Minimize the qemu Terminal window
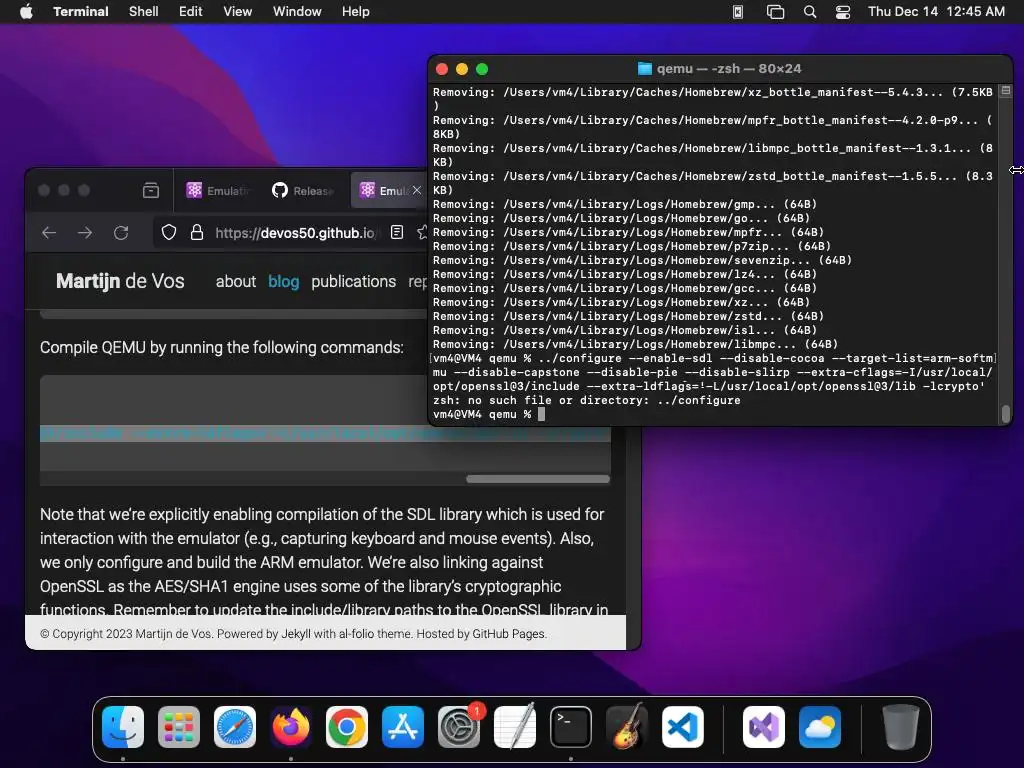 (462, 69)
